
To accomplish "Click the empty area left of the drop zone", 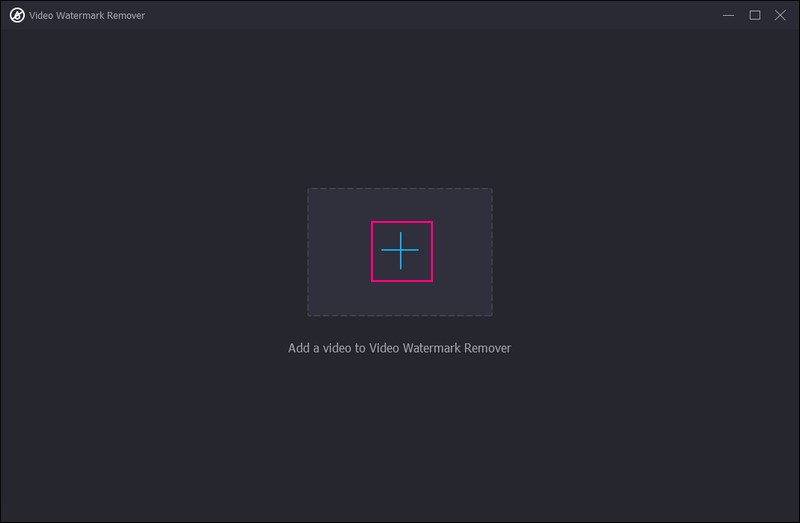I will (150, 252).
